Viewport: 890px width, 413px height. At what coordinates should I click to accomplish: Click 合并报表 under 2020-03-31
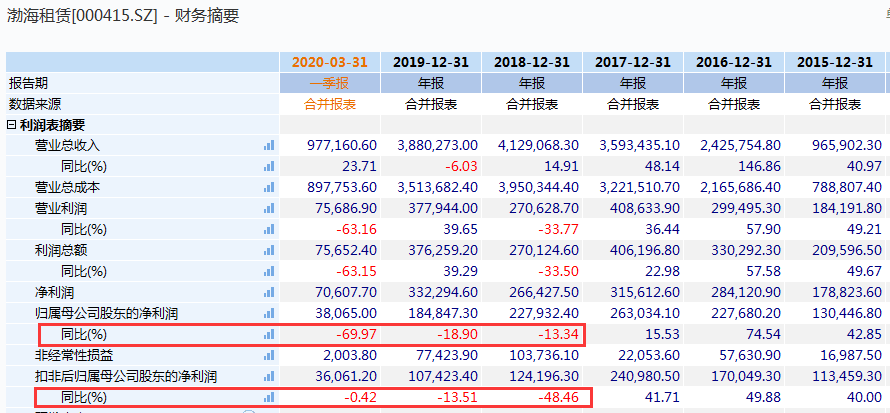(x=330, y=104)
